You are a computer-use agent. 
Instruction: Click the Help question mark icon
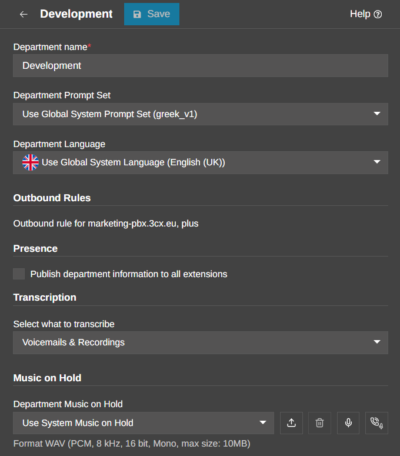click(378, 14)
